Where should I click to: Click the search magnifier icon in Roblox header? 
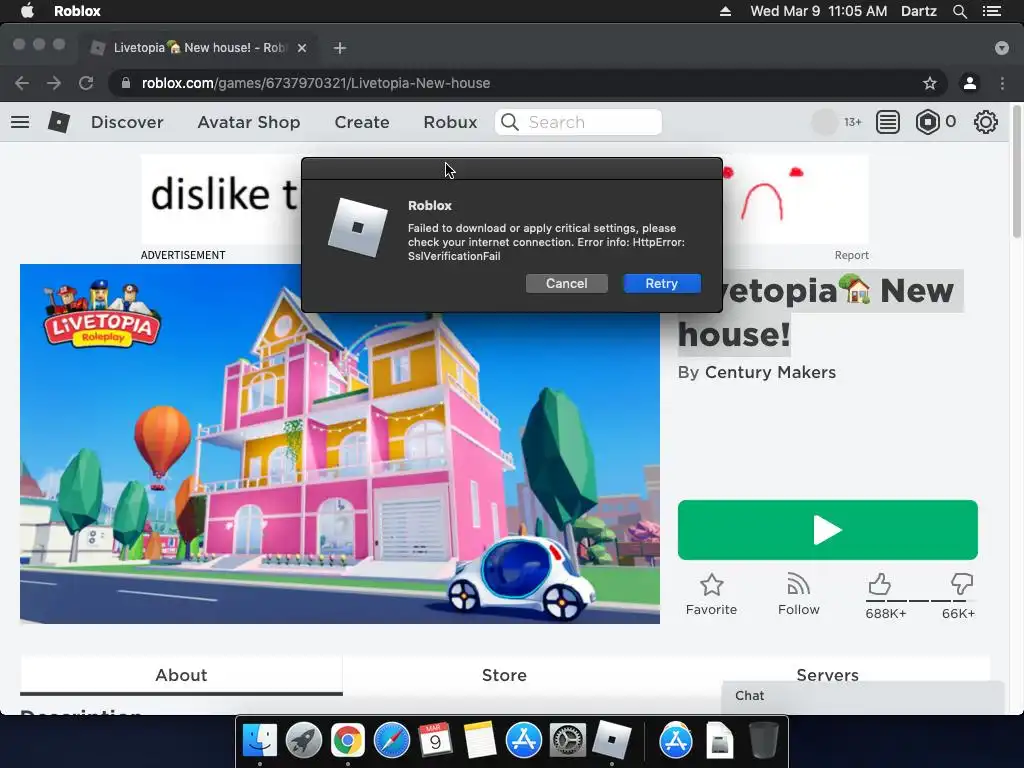pyautogui.click(x=510, y=122)
